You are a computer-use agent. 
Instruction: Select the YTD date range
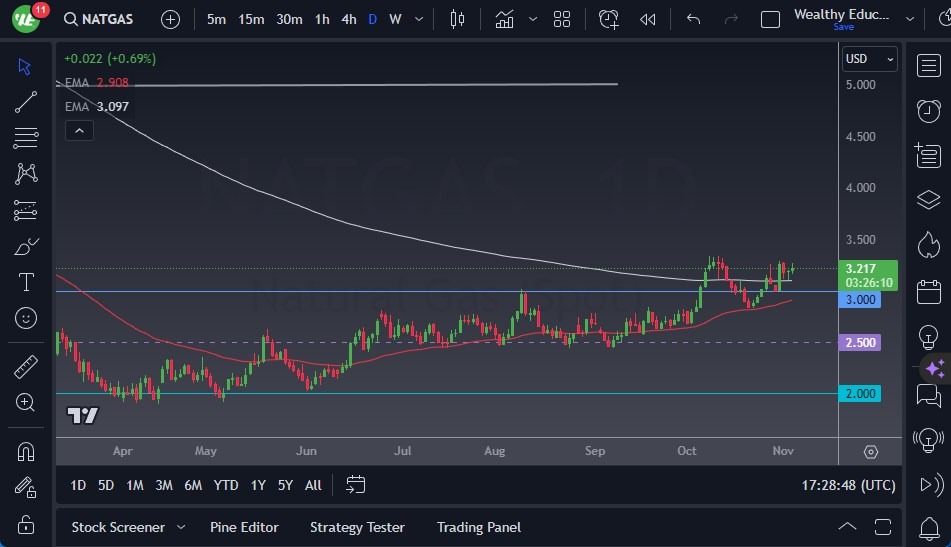pos(226,485)
